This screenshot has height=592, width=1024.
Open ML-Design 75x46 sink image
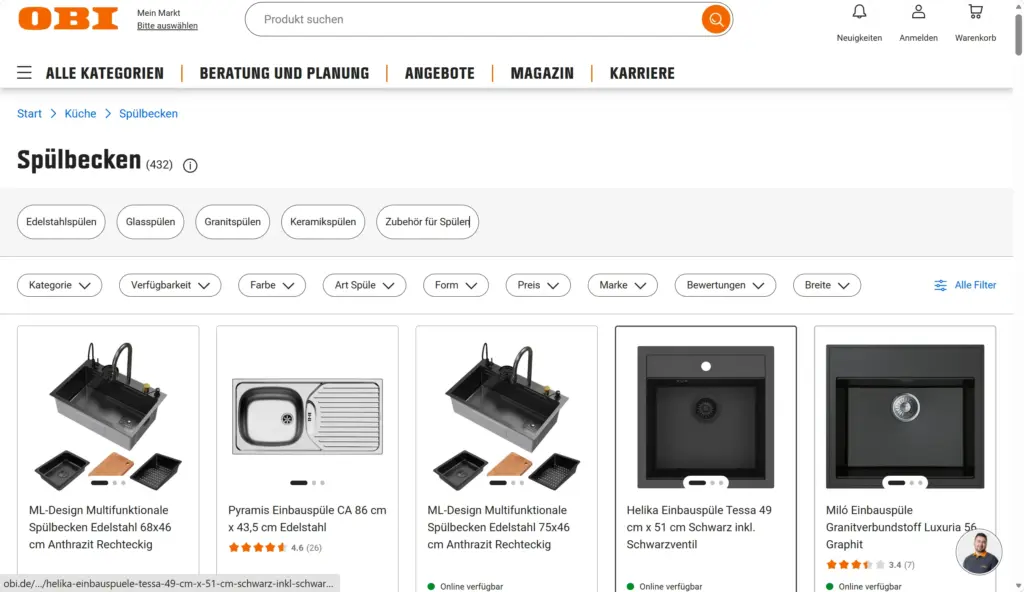click(x=507, y=415)
